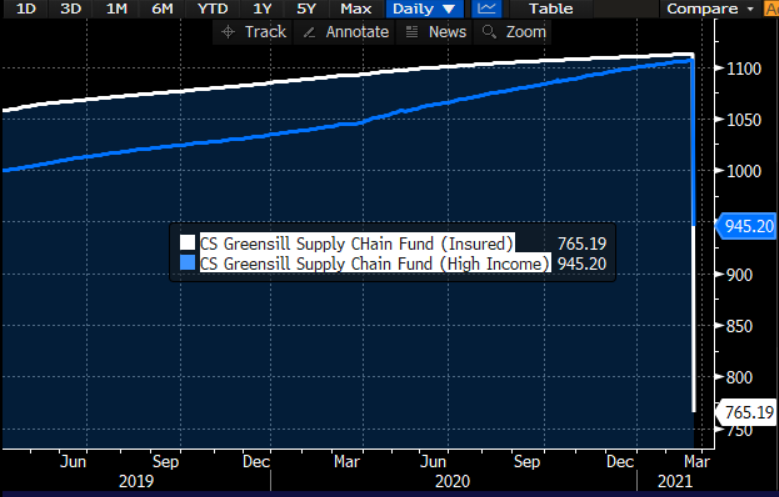Activate the Track crosshair tool

(x=253, y=32)
